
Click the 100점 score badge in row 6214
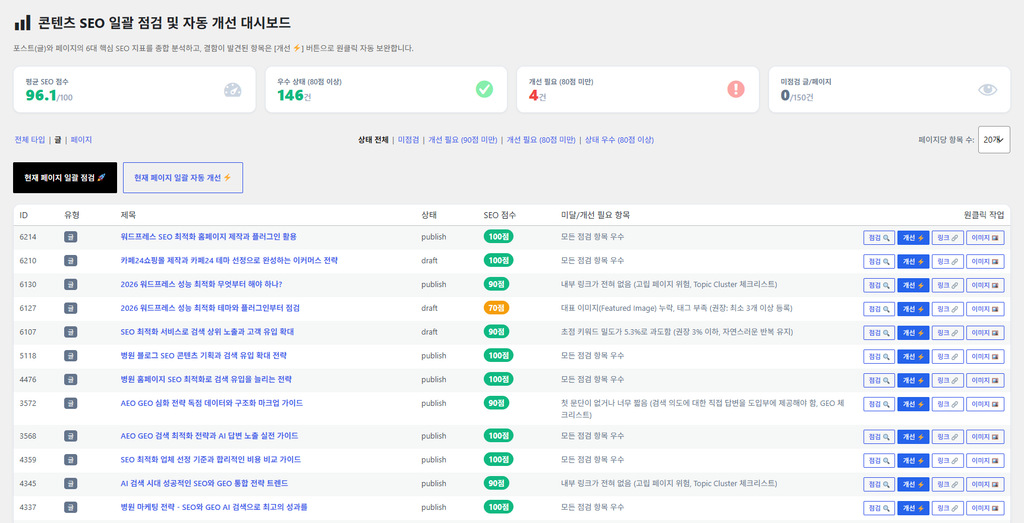[498, 236]
